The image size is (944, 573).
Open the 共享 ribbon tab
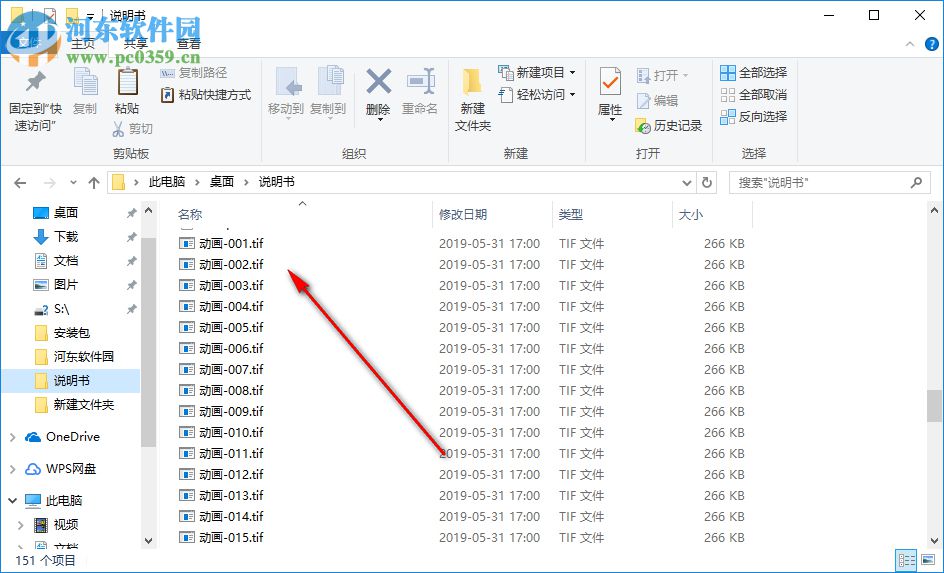coord(135,44)
